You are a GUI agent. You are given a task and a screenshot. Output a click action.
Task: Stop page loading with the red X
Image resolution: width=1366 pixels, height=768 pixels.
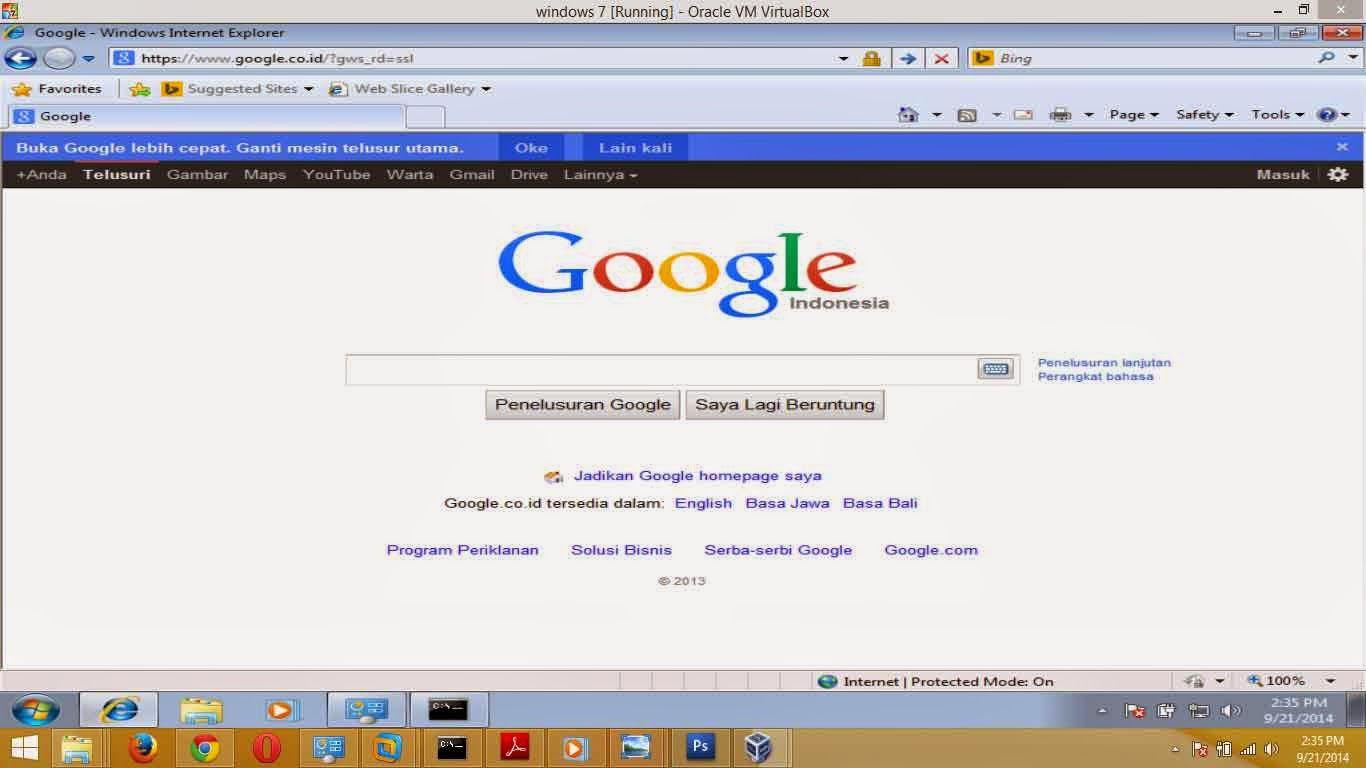941,59
